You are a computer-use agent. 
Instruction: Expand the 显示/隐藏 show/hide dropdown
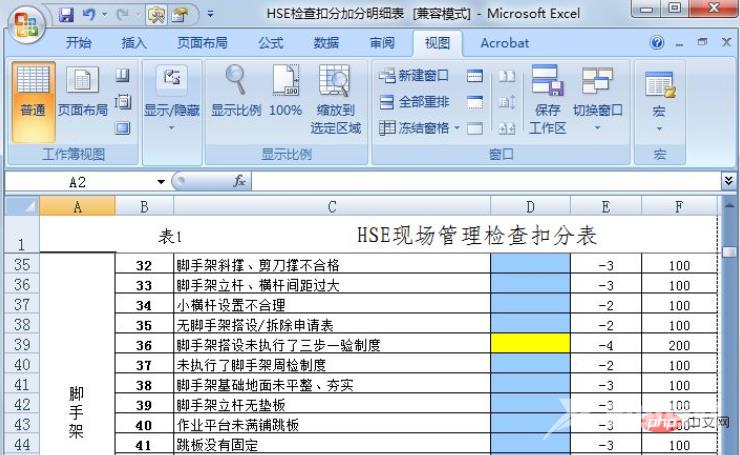coord(171,100)
